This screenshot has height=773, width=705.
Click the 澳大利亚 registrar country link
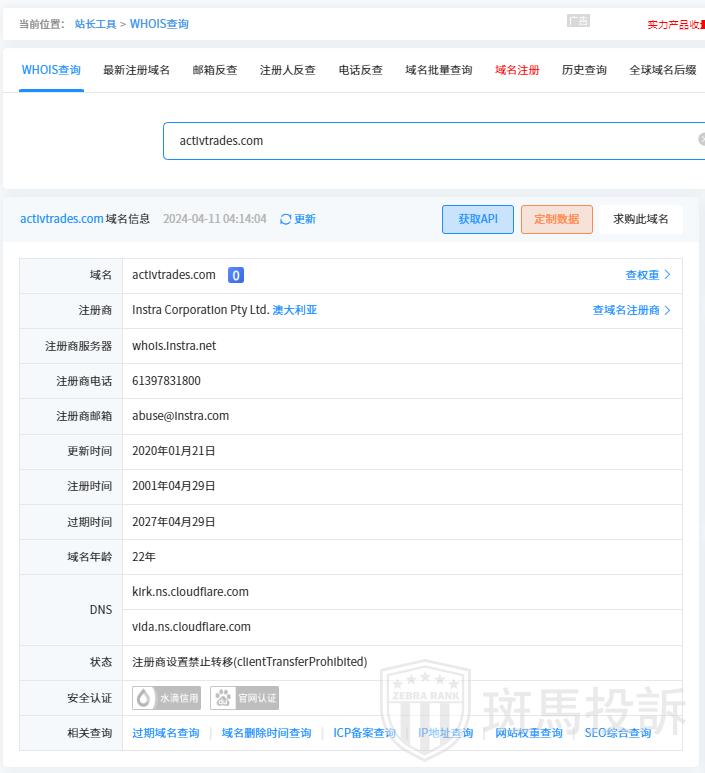point(295,310)
